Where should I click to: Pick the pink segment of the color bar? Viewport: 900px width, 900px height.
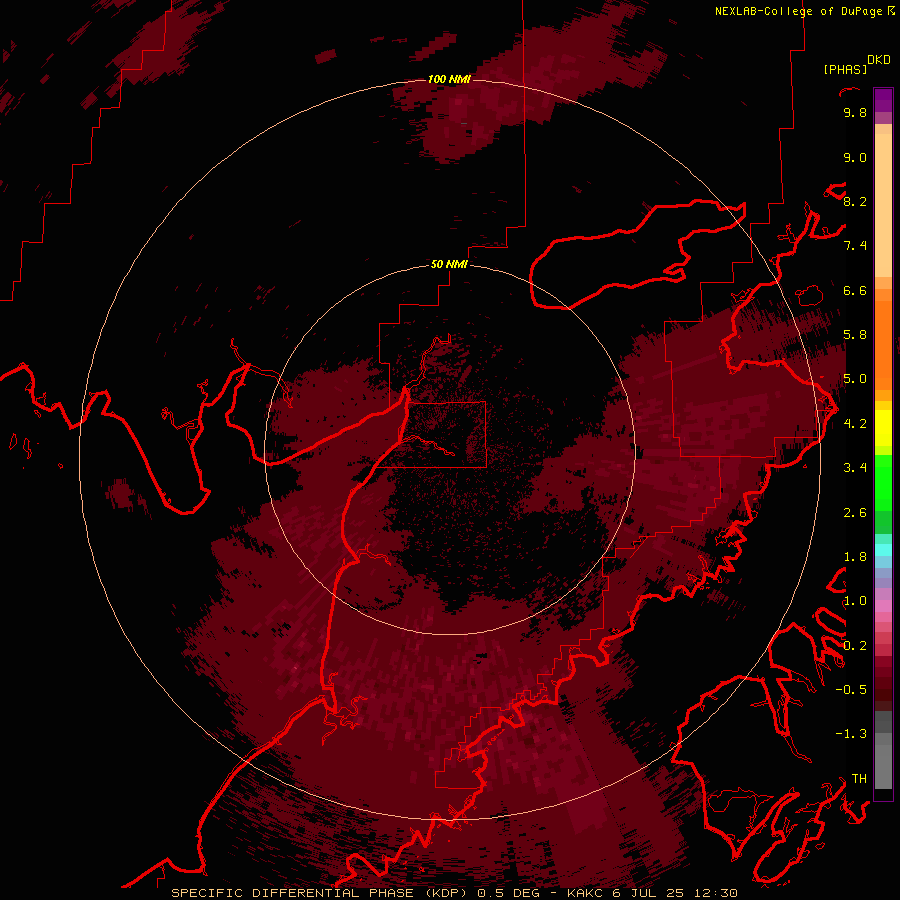[x=883, y=606]
